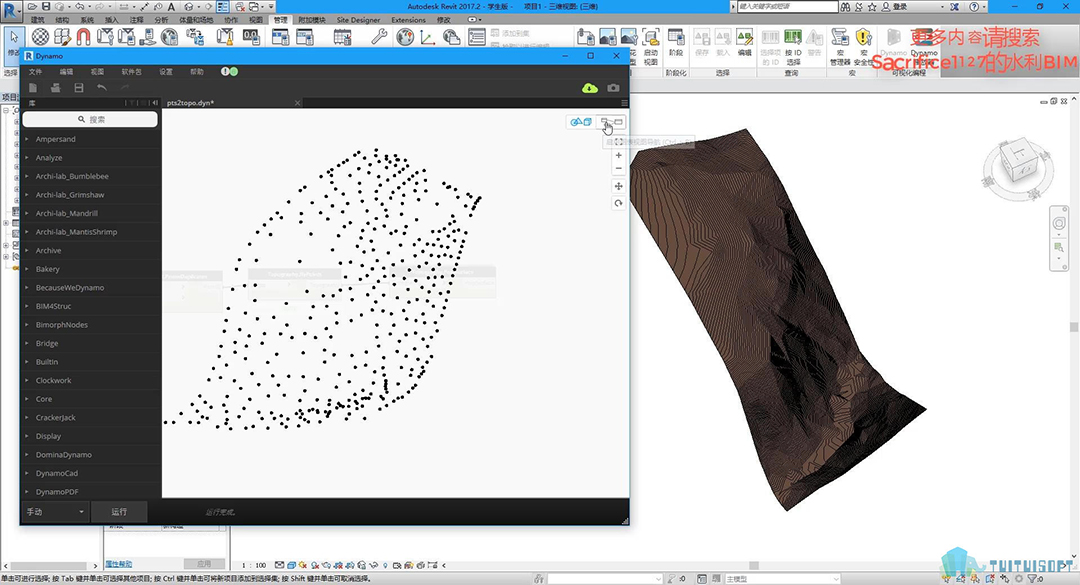Viewport: 1080px width, 585px height.
Task: Click the Dynamo new file icon
Action: (33, 88)
